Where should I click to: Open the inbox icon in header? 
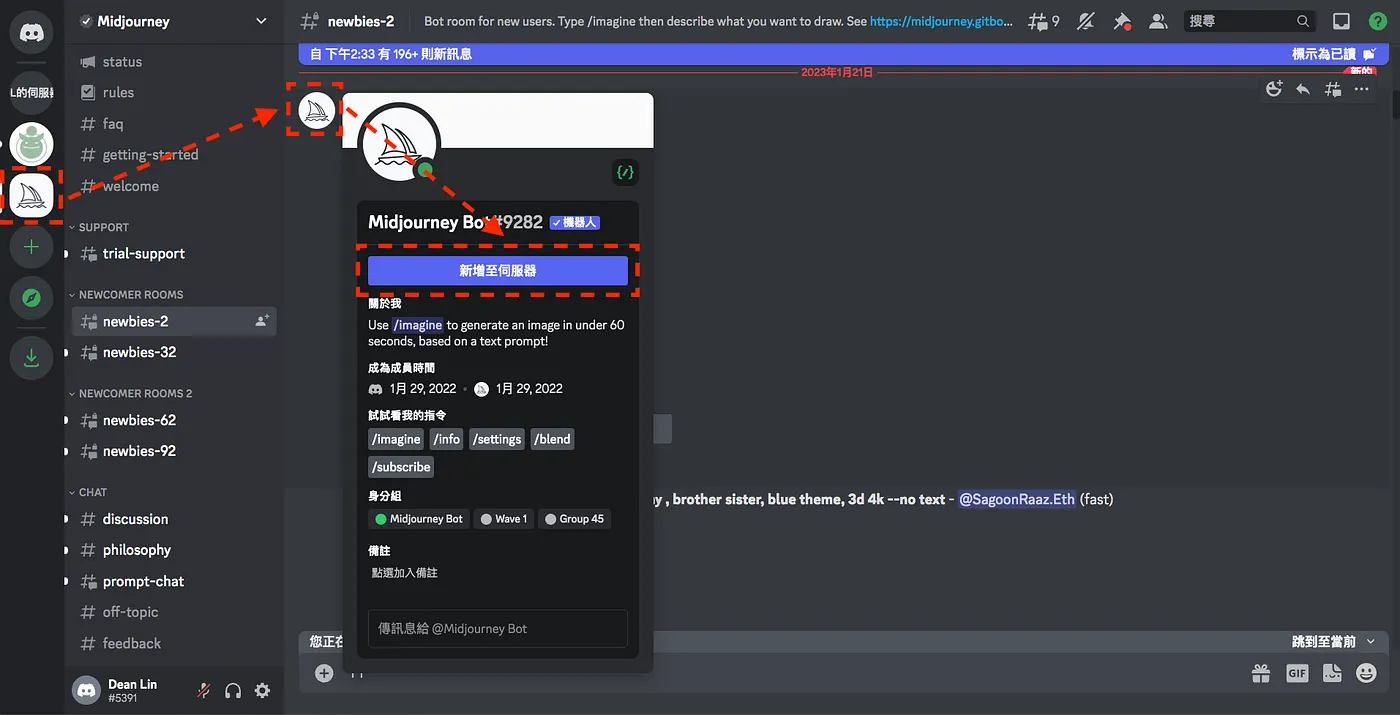tap(1342, 20)
